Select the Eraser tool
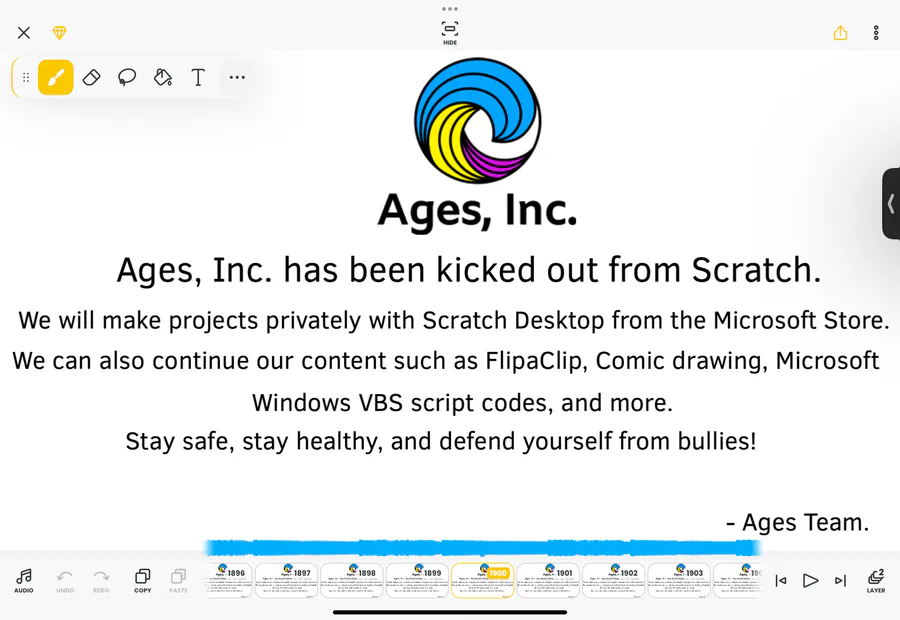 coord(92,77)
